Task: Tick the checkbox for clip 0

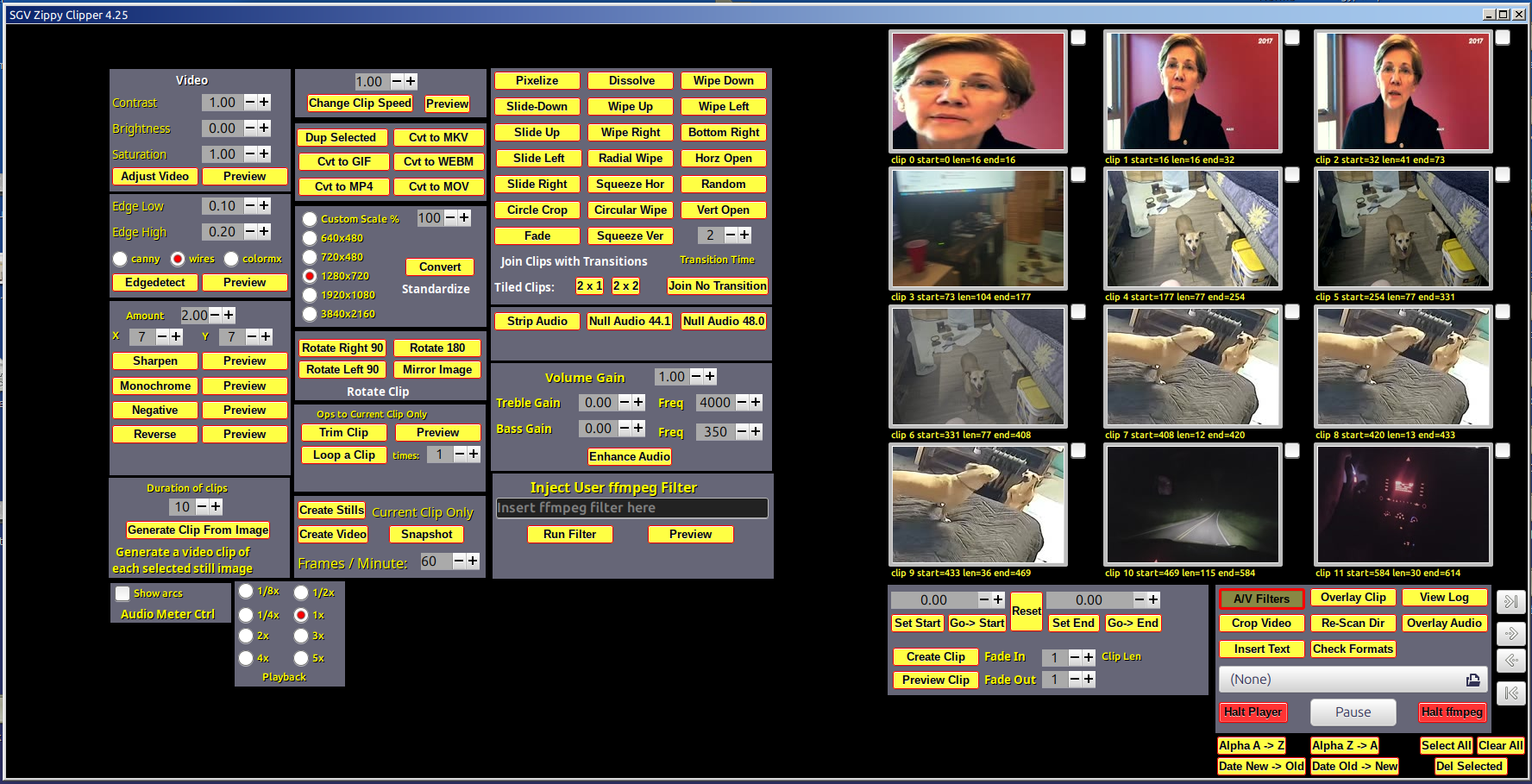Action: [x=1078, y=37]
